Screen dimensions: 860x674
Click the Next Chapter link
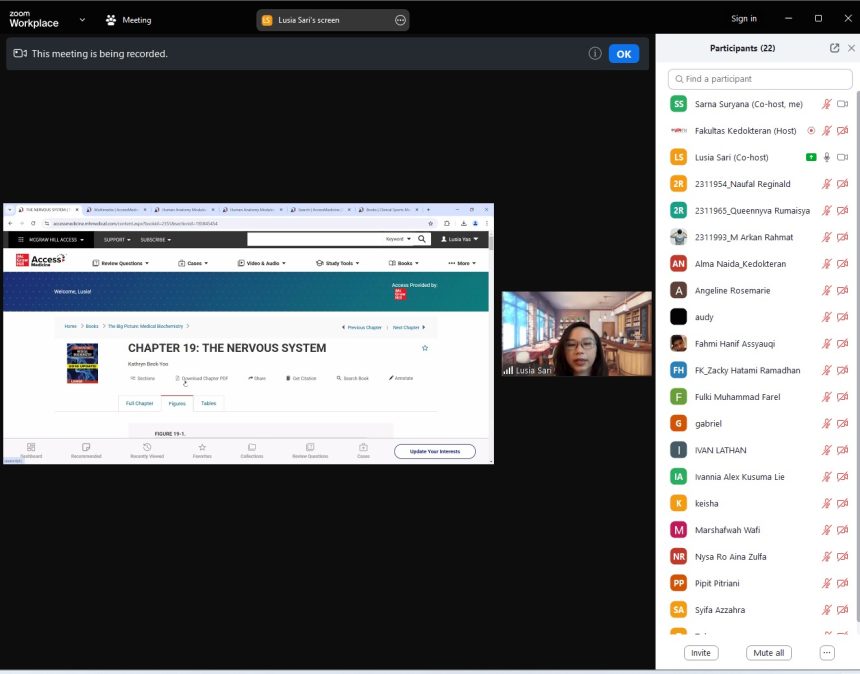[x=409, y=327]
